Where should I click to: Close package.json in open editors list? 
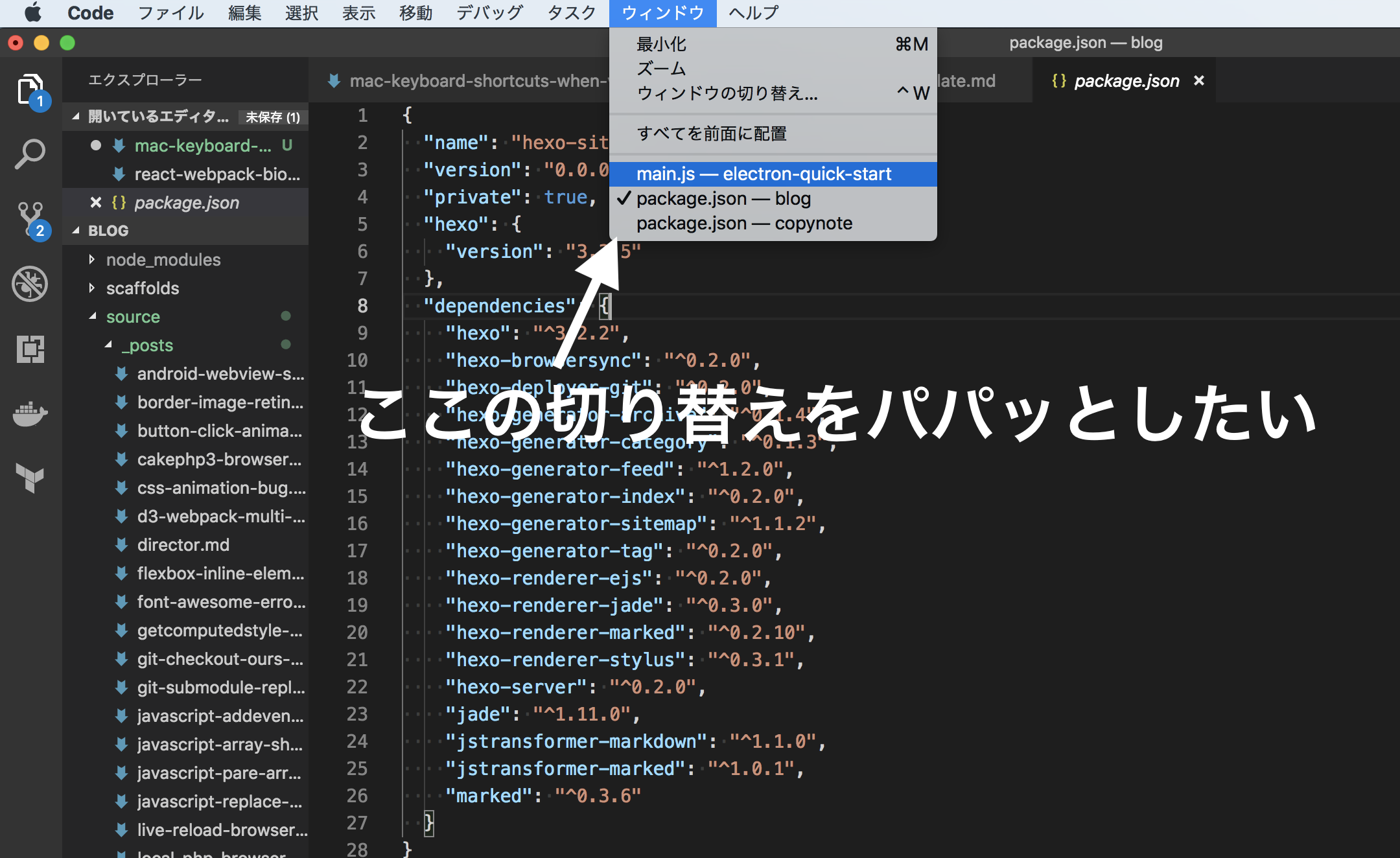pos(96,202)
